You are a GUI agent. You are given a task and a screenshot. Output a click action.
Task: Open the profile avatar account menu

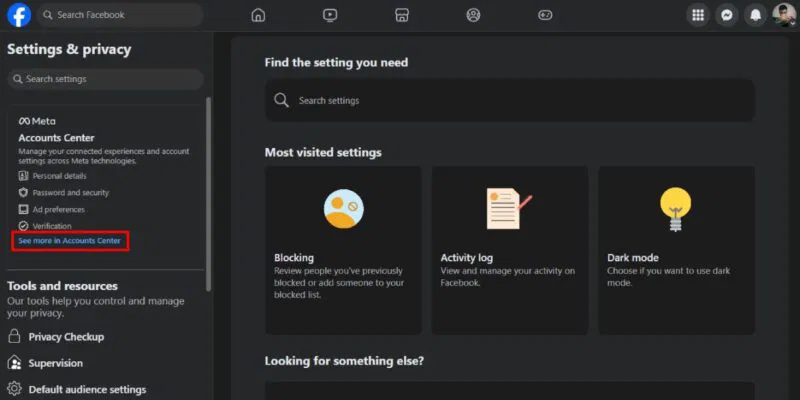coord(784,15)
